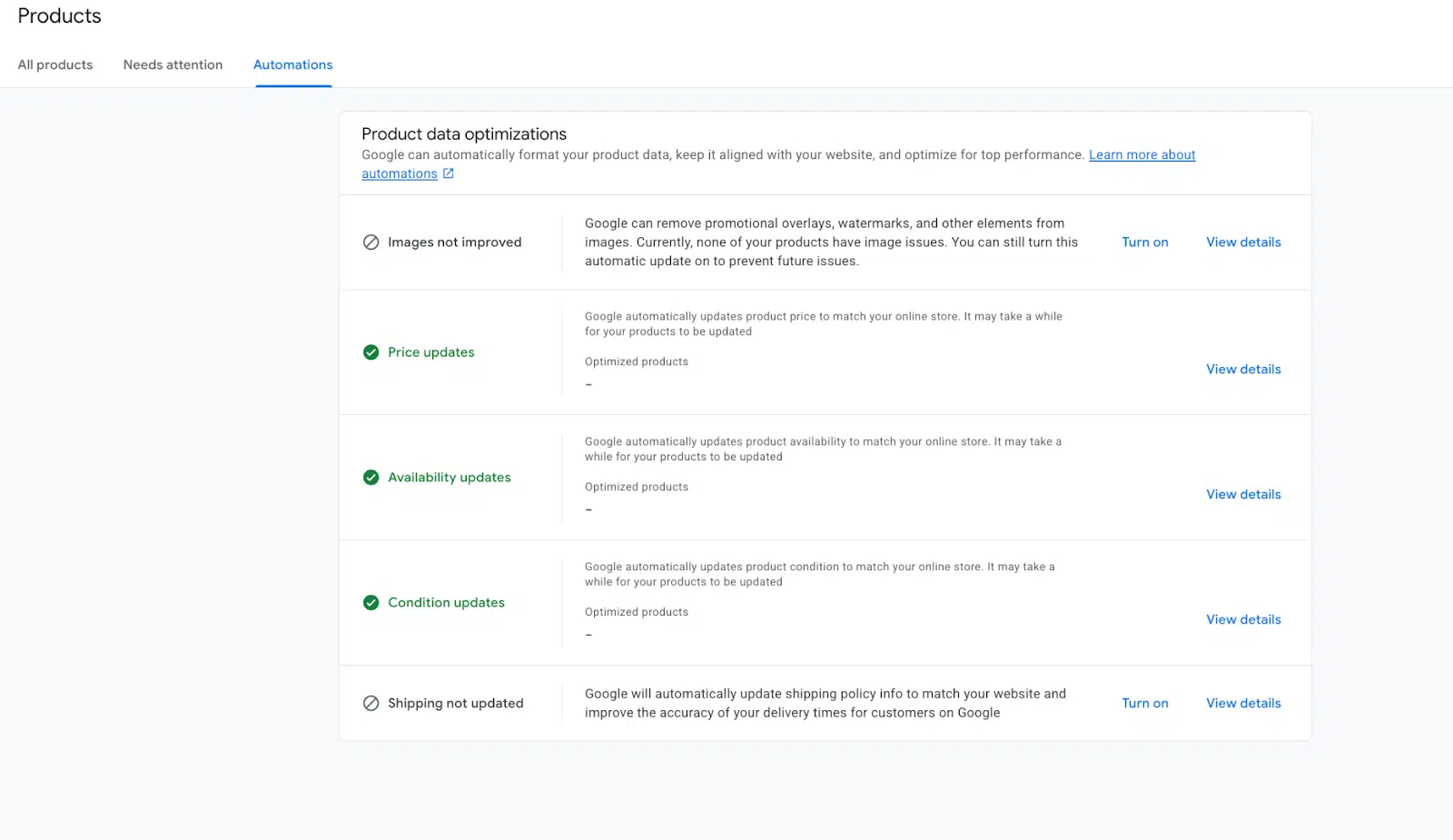View details for Price updates
This screenshot has width=1453, height=840.
click(1243, 370)
